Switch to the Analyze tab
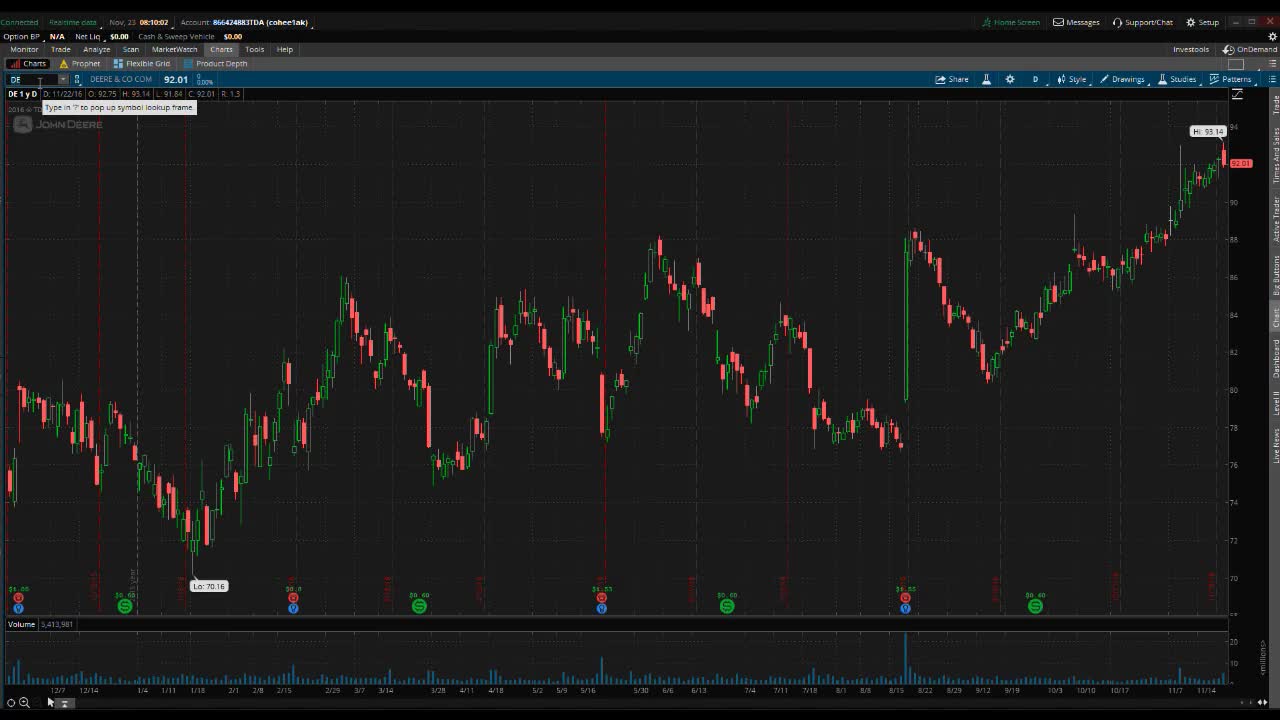 96,49
